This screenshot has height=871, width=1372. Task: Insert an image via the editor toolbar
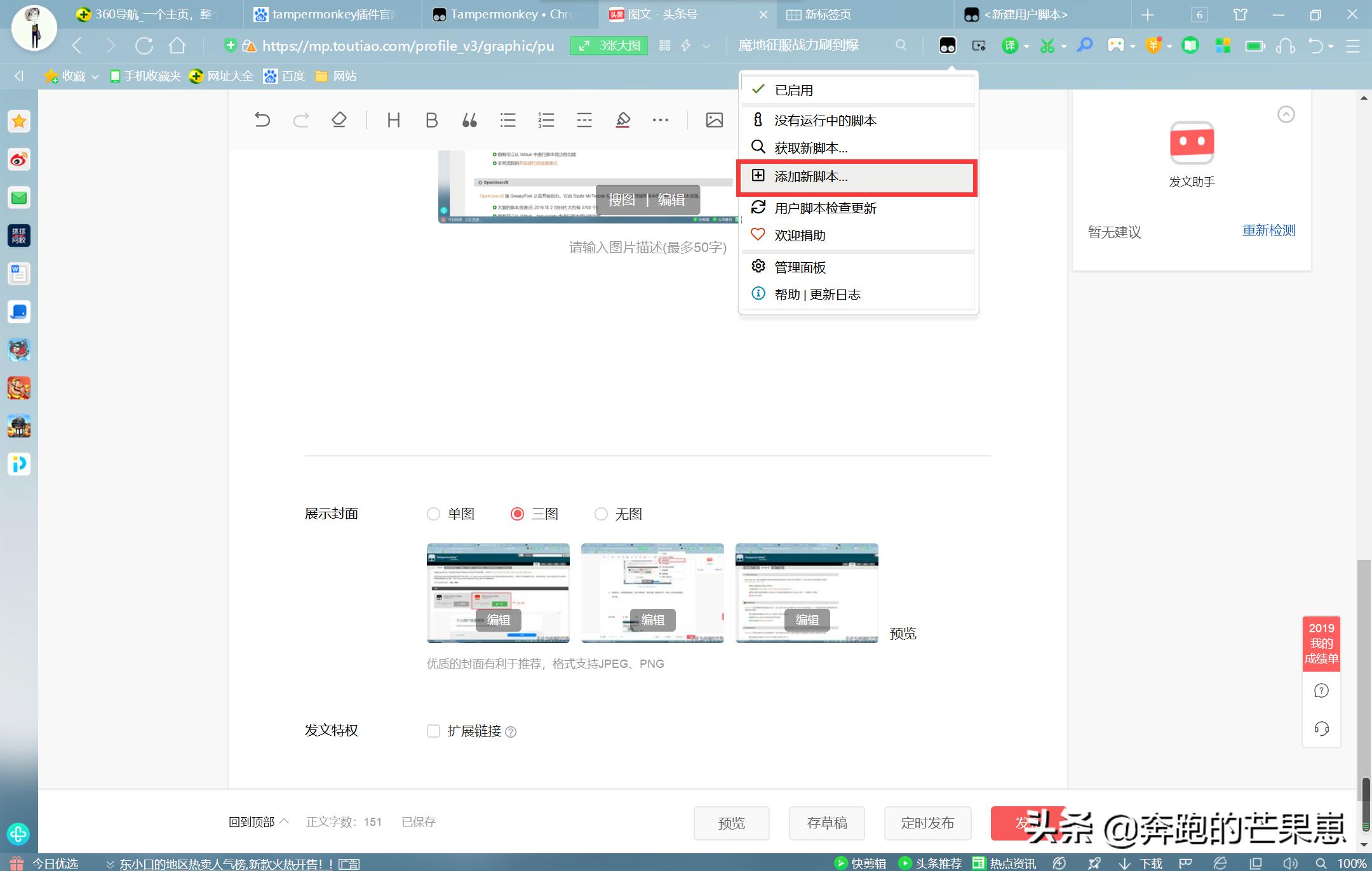pyautogui.click(x=714, y=119)
